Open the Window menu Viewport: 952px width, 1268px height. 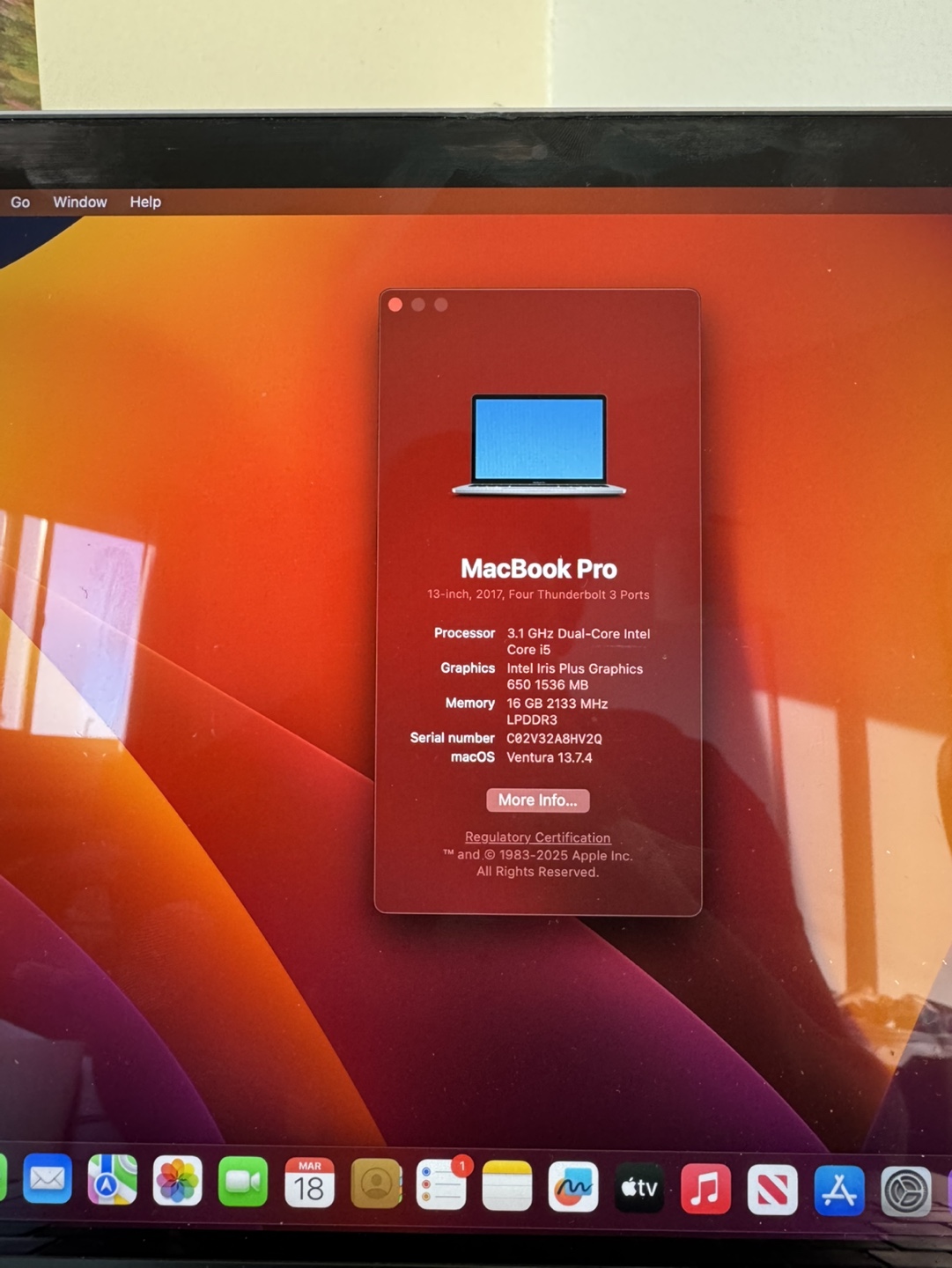pyautogui.click(x=80, y=202)
